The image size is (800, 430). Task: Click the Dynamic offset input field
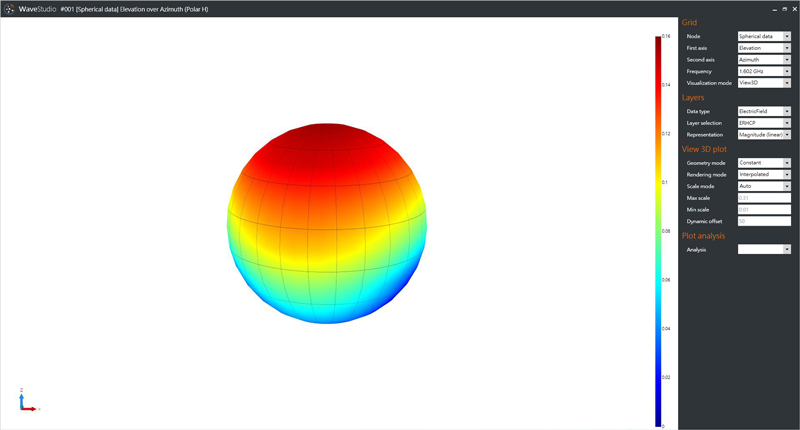tap(763, 221)
